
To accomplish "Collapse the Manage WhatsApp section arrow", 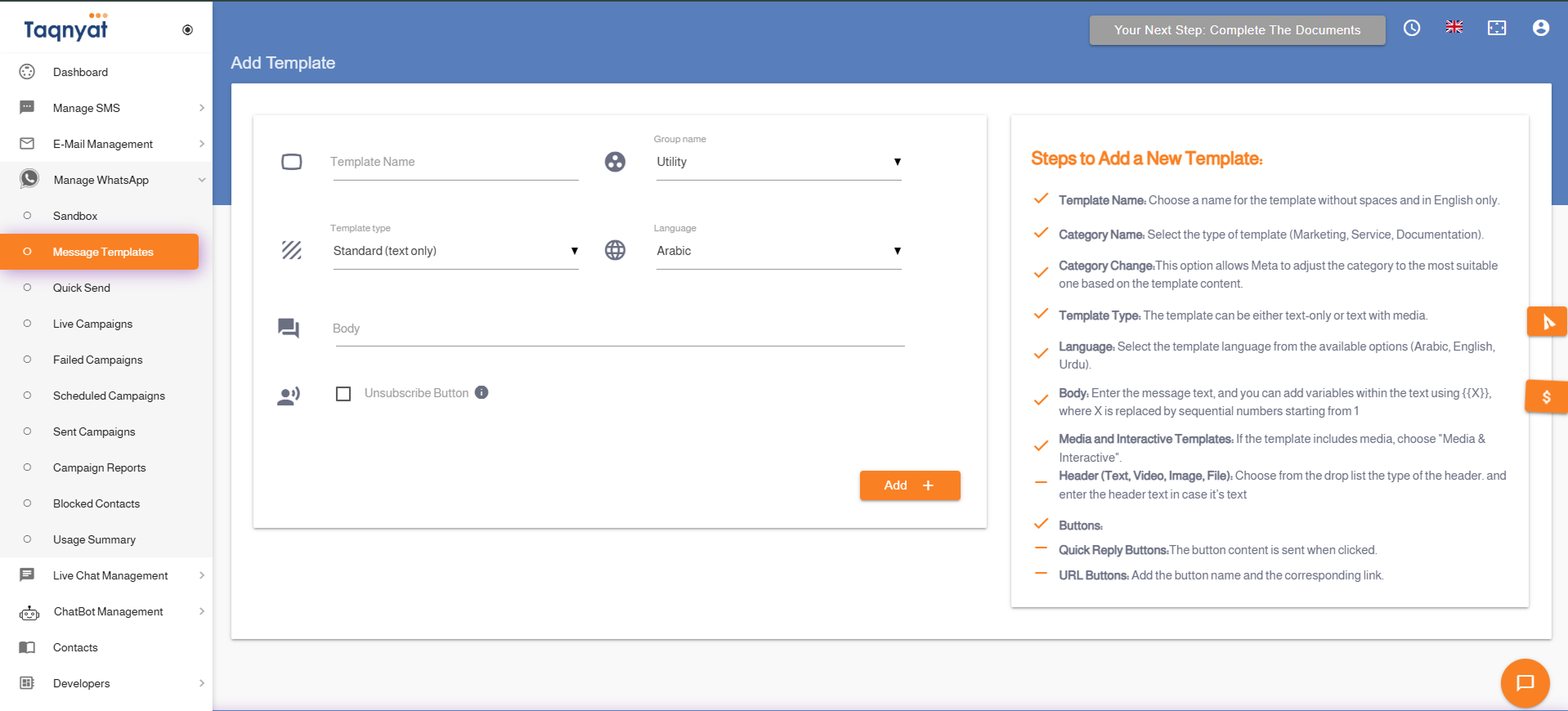I will pos(201,180).
